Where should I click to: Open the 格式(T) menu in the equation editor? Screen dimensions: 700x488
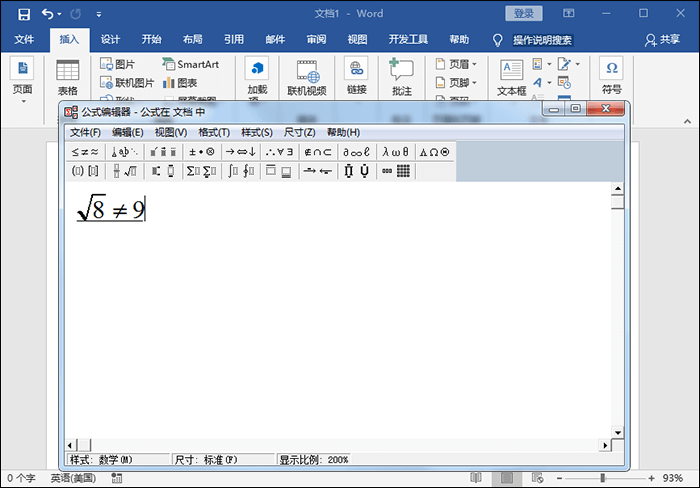pyautogui.click(x=214, y=132)
